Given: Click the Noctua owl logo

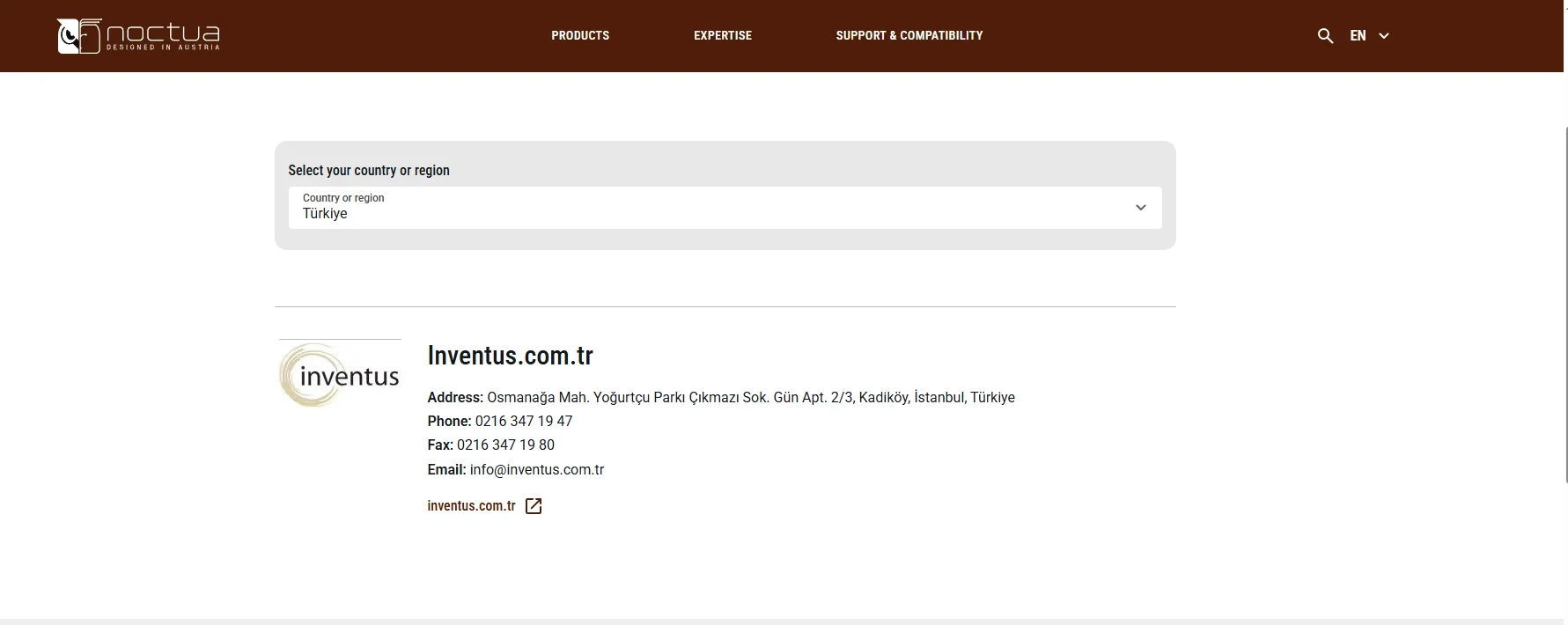Looking at the screenshot, I should [138, 36].
